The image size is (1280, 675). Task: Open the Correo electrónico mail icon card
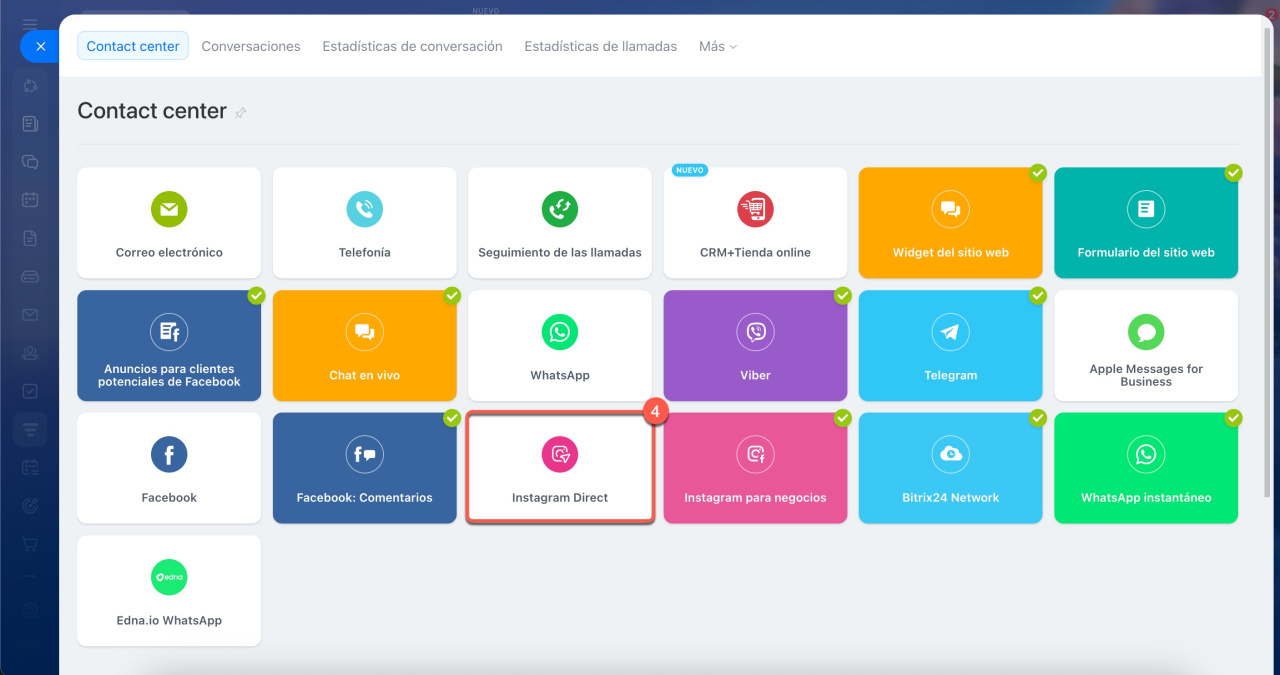click(x=169, y=222)
